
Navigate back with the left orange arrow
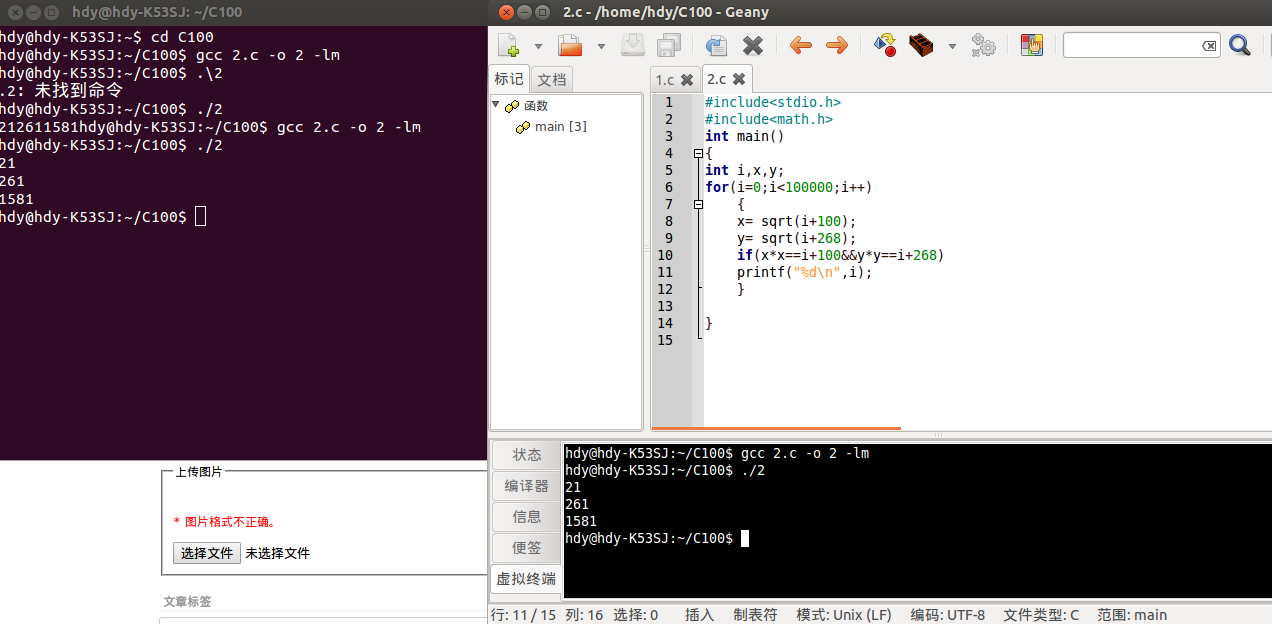(800, 45)
